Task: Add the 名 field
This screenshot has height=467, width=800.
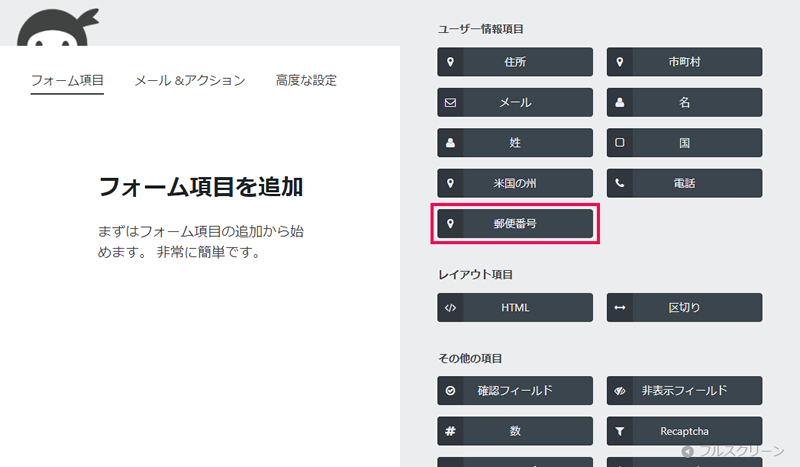Action: [x=684, y=103]
